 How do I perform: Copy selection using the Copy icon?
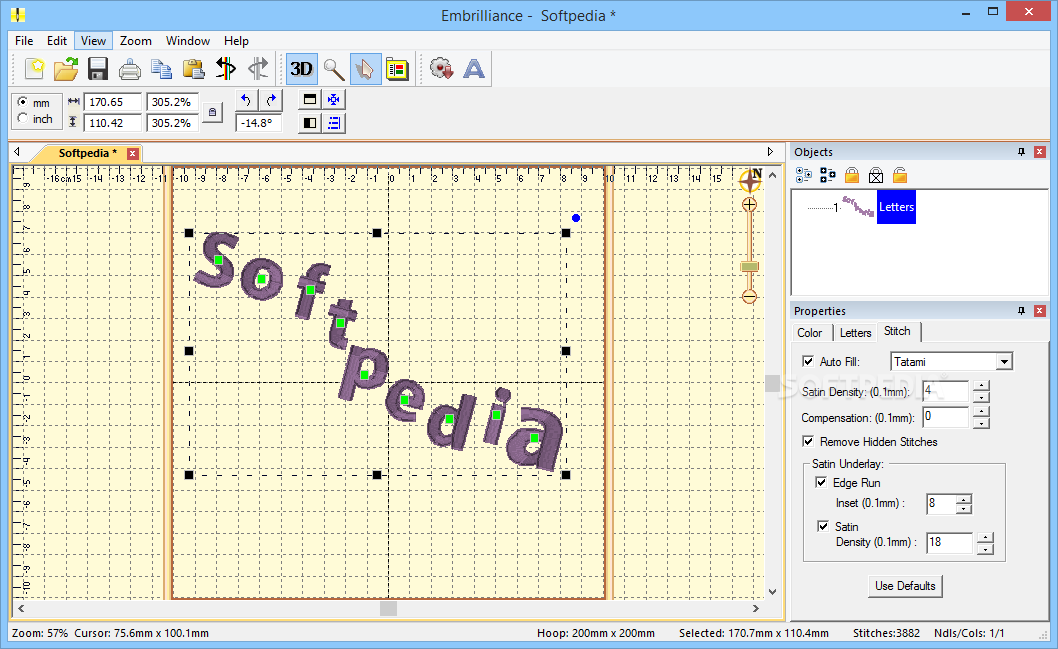point(161,69)
